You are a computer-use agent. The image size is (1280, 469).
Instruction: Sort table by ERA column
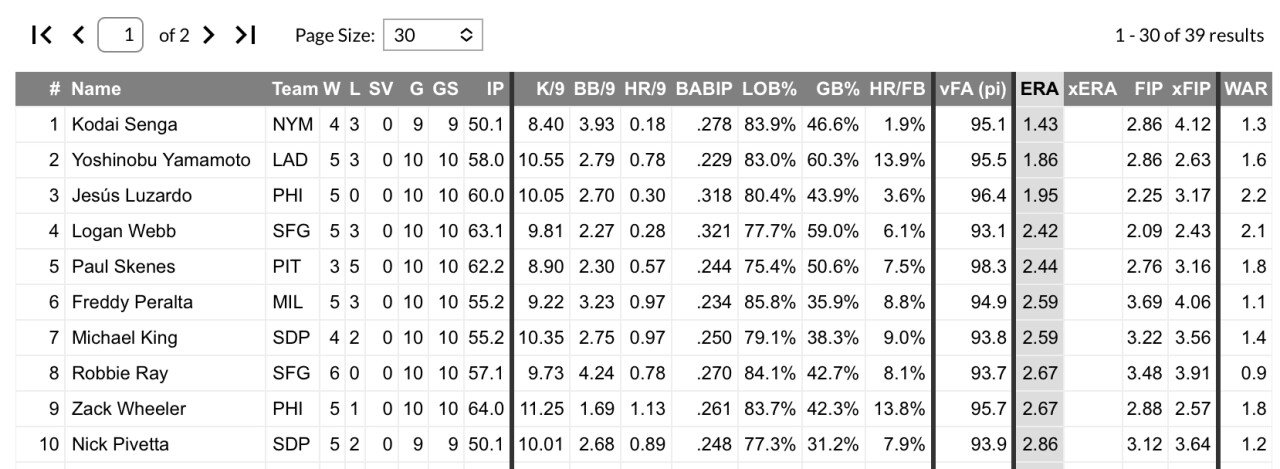(x=1039, y=89)
